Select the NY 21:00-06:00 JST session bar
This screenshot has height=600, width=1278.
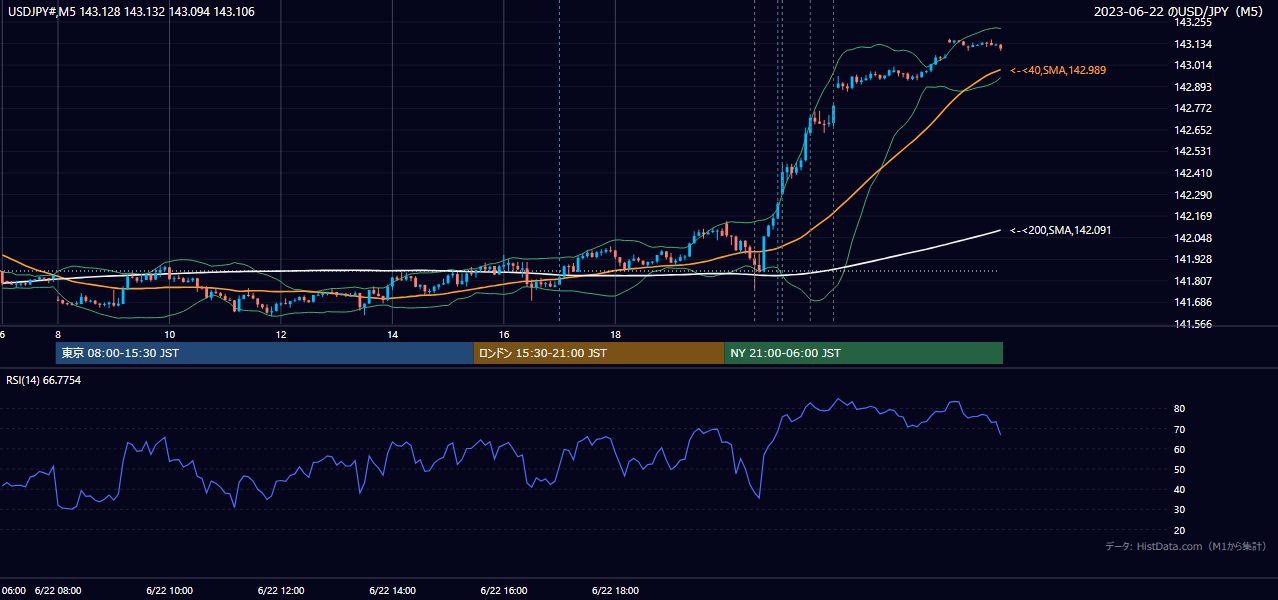(863, 353)
